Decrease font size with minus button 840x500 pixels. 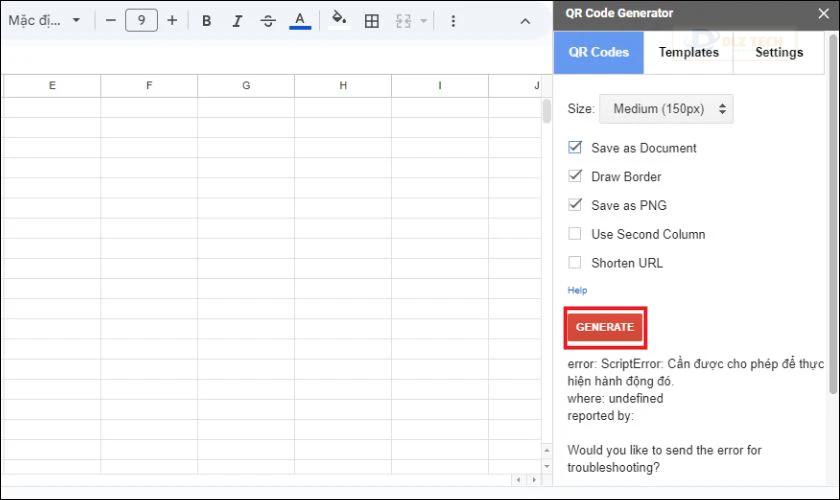pyautogui.click(x=111, y=21)
